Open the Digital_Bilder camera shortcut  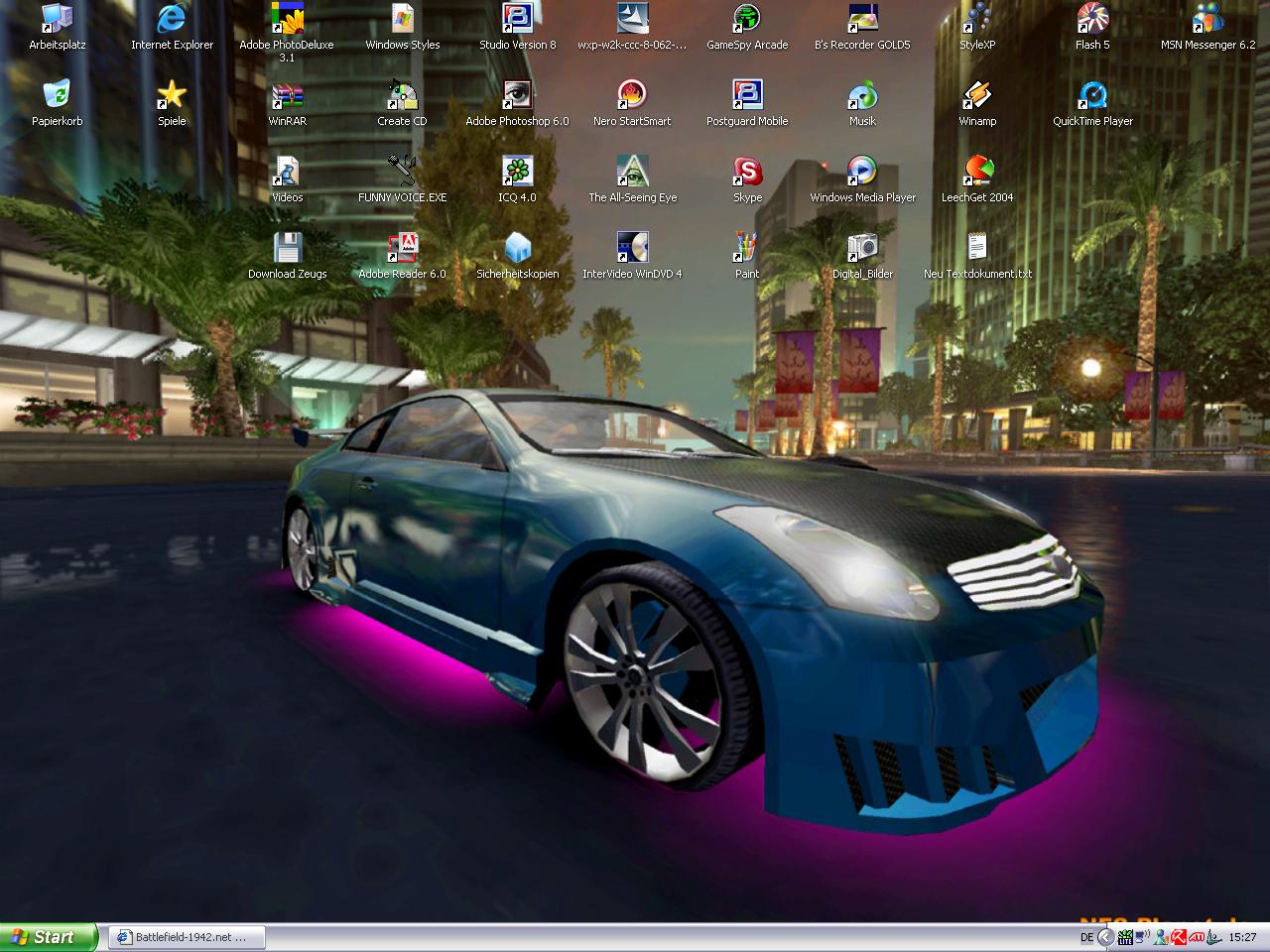pos(862,256)
